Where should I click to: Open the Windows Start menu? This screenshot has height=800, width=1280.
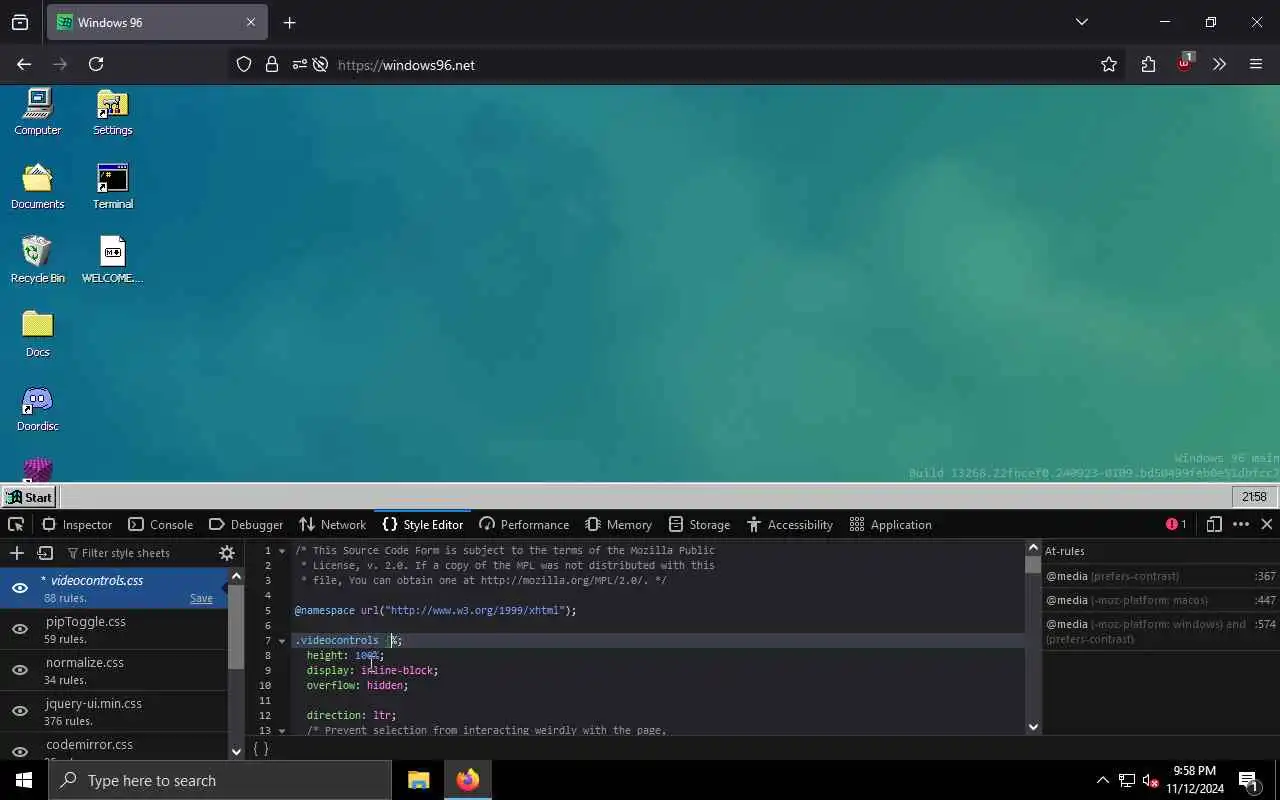[24, 780]
